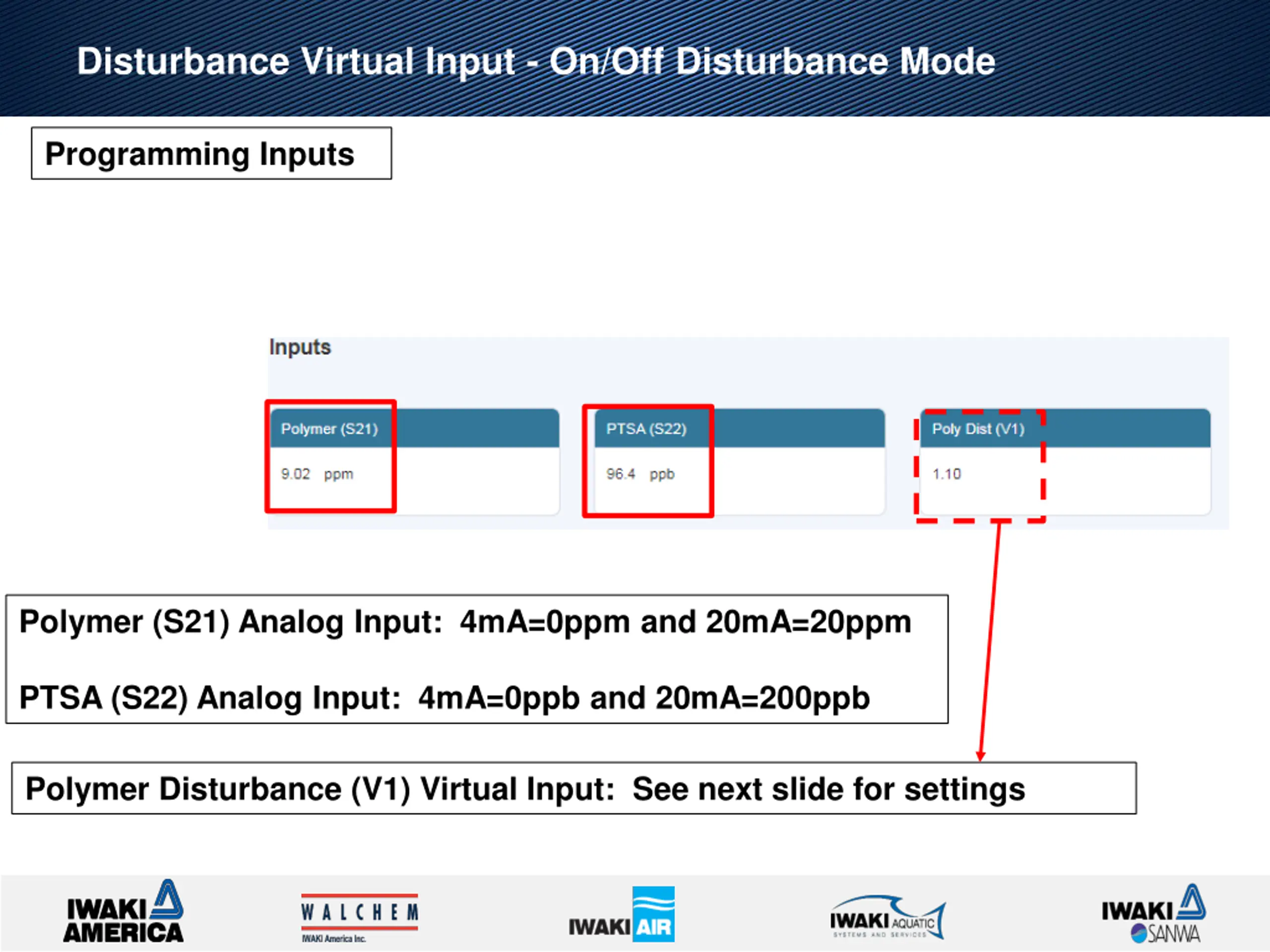Open the Polymer (S21) input card header
The image size is (1270, 952).
tap(329, 429)
